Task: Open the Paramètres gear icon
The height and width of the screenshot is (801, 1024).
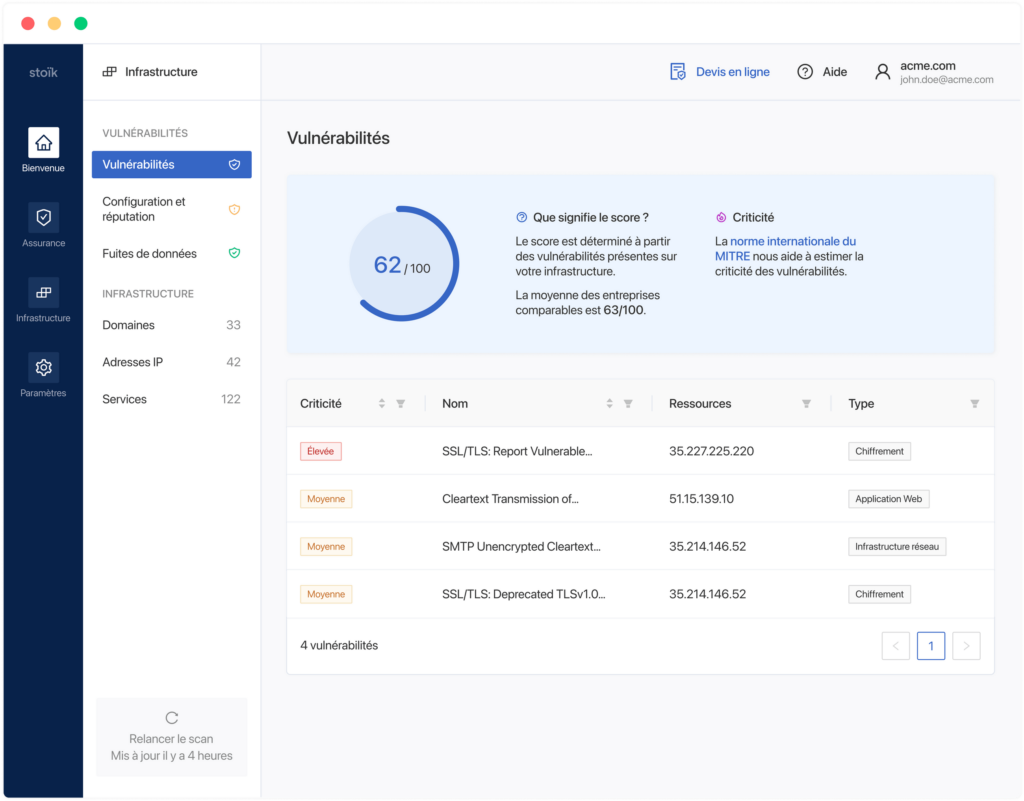Action: pyautogui.click(x=43, y=368)
